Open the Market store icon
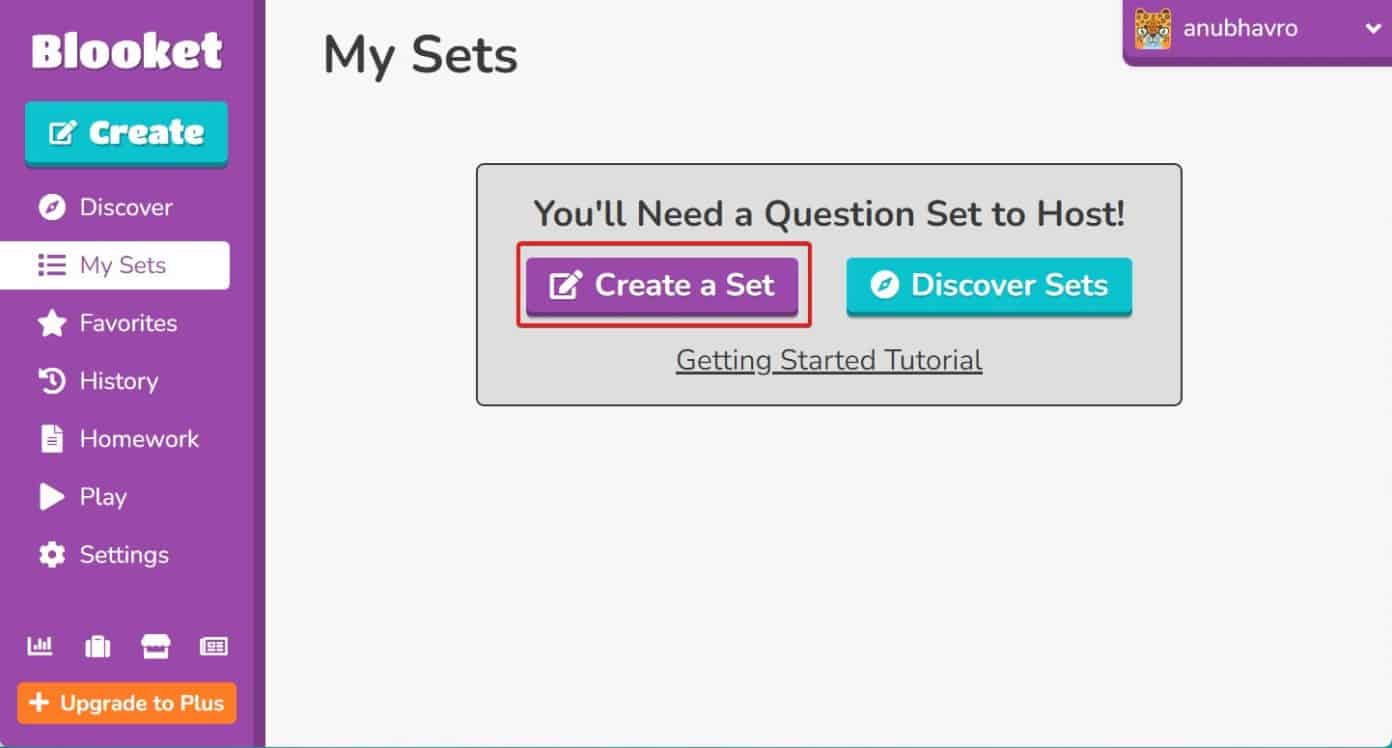 155,647
